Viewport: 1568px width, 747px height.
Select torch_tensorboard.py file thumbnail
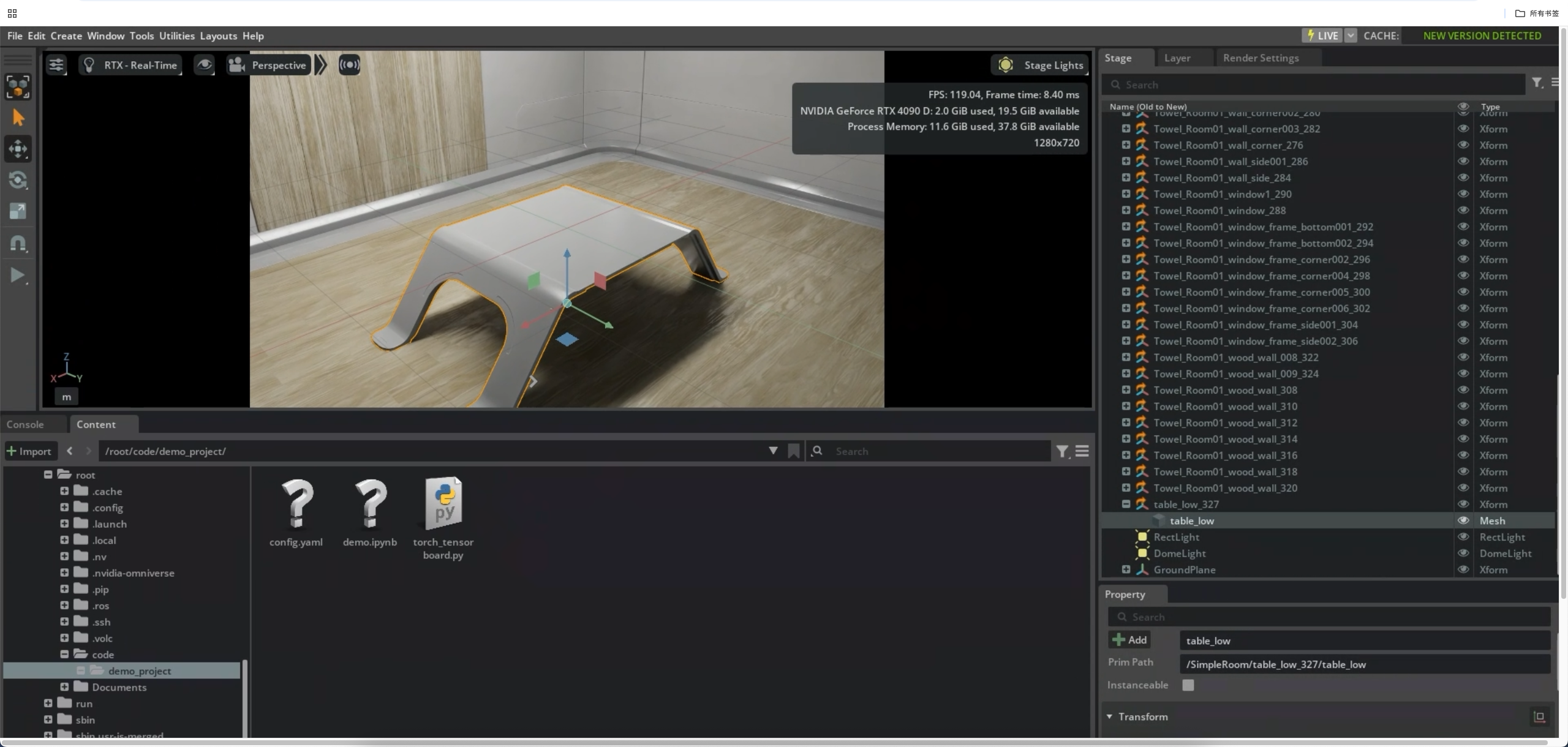[x=443, y=504]
